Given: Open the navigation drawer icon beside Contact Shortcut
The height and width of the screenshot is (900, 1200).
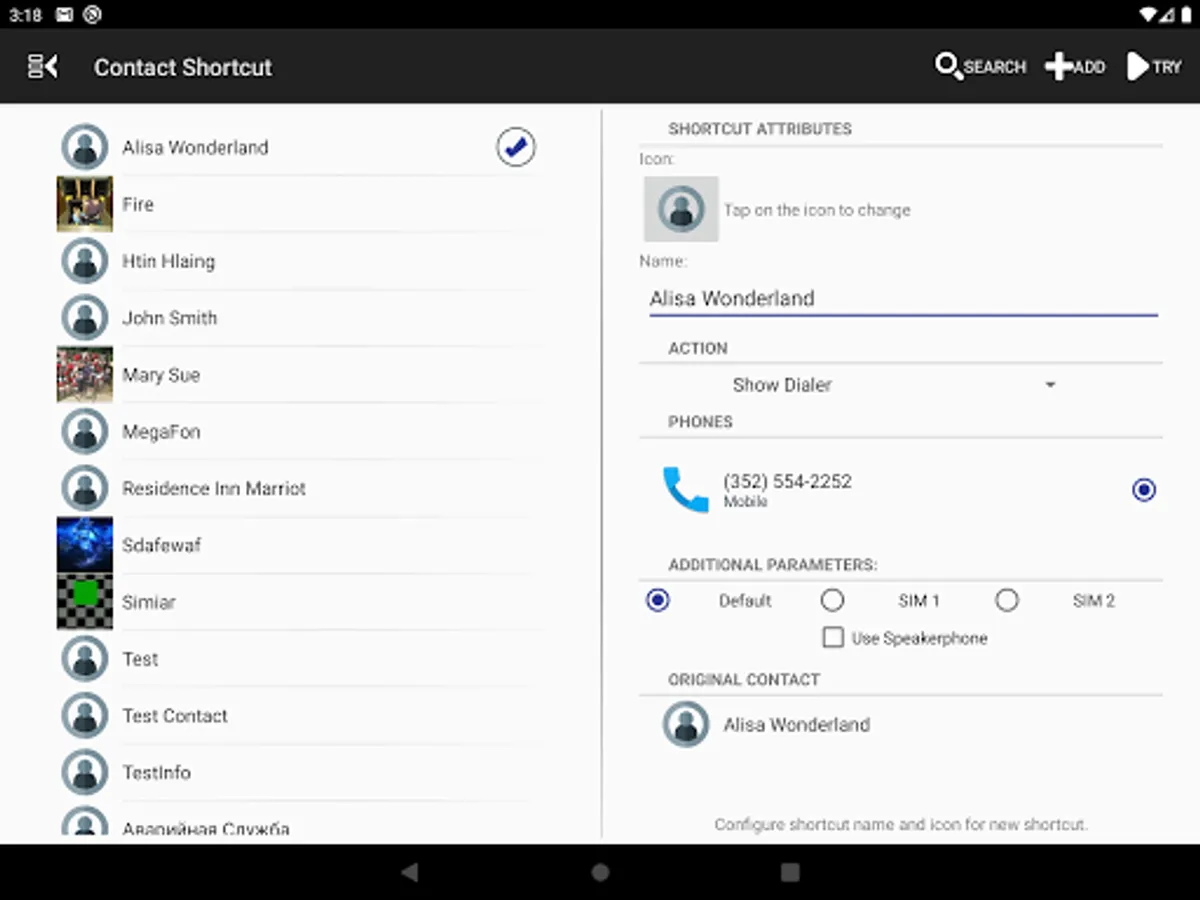Looking at the screenshot, I should pos(43,67).
